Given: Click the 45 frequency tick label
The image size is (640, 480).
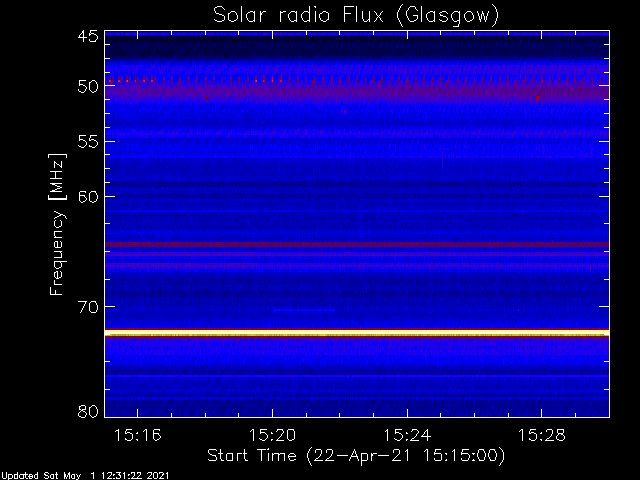Looking at the screenshot, I should 88,36.
